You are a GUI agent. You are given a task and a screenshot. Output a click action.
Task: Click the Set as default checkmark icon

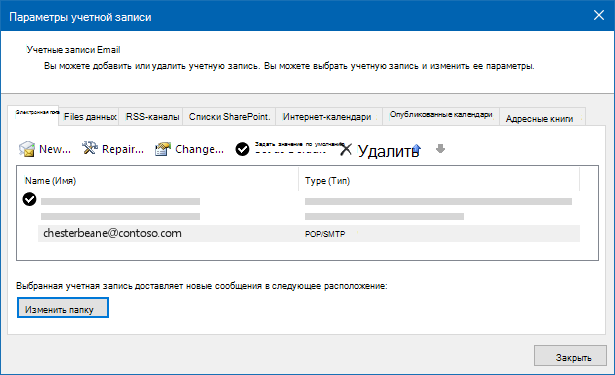(242, 149)
